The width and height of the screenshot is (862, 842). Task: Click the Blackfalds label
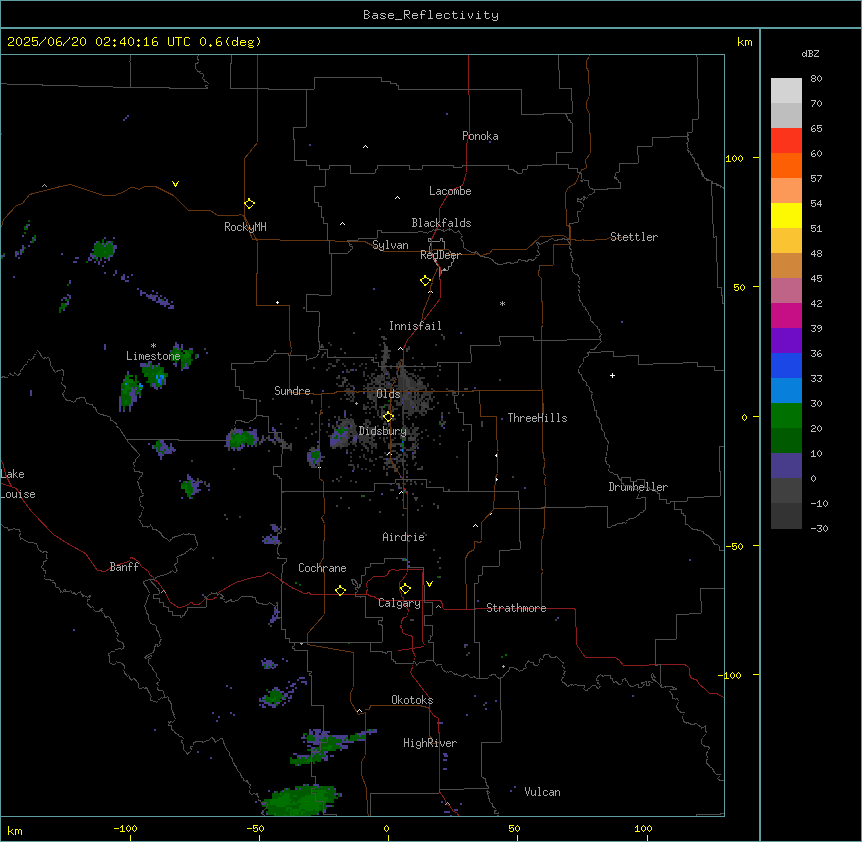coord(441,223)
